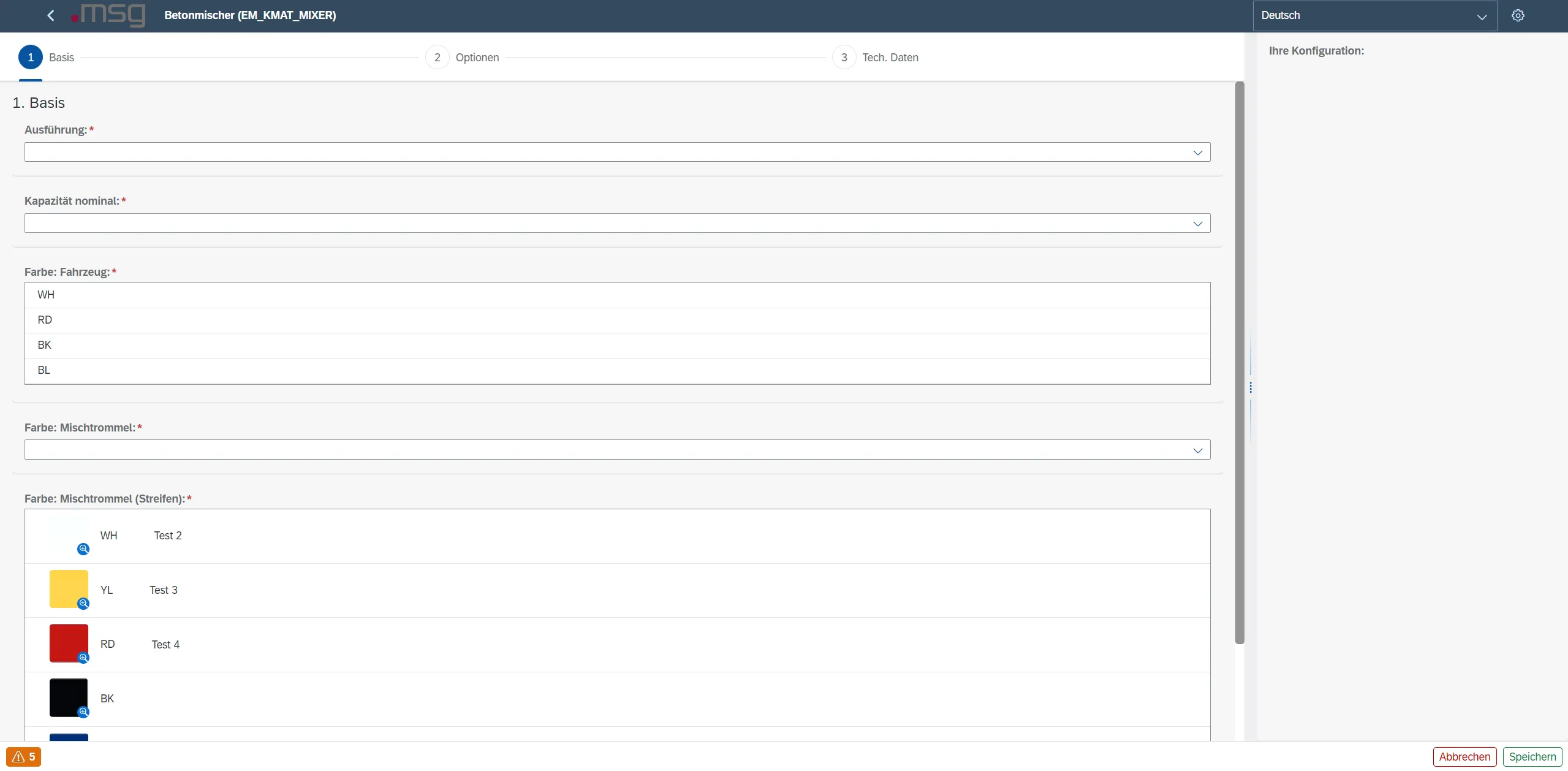Select BL in Farbe: Fahrzeug list
The image size is (1568, 771).
(x=44, y=370)
